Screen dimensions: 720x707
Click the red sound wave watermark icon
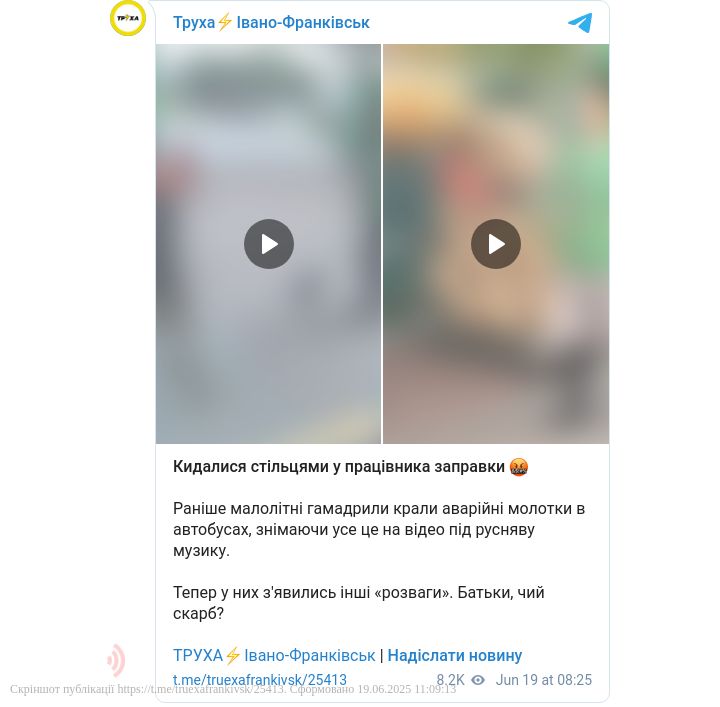pos(116,660)
